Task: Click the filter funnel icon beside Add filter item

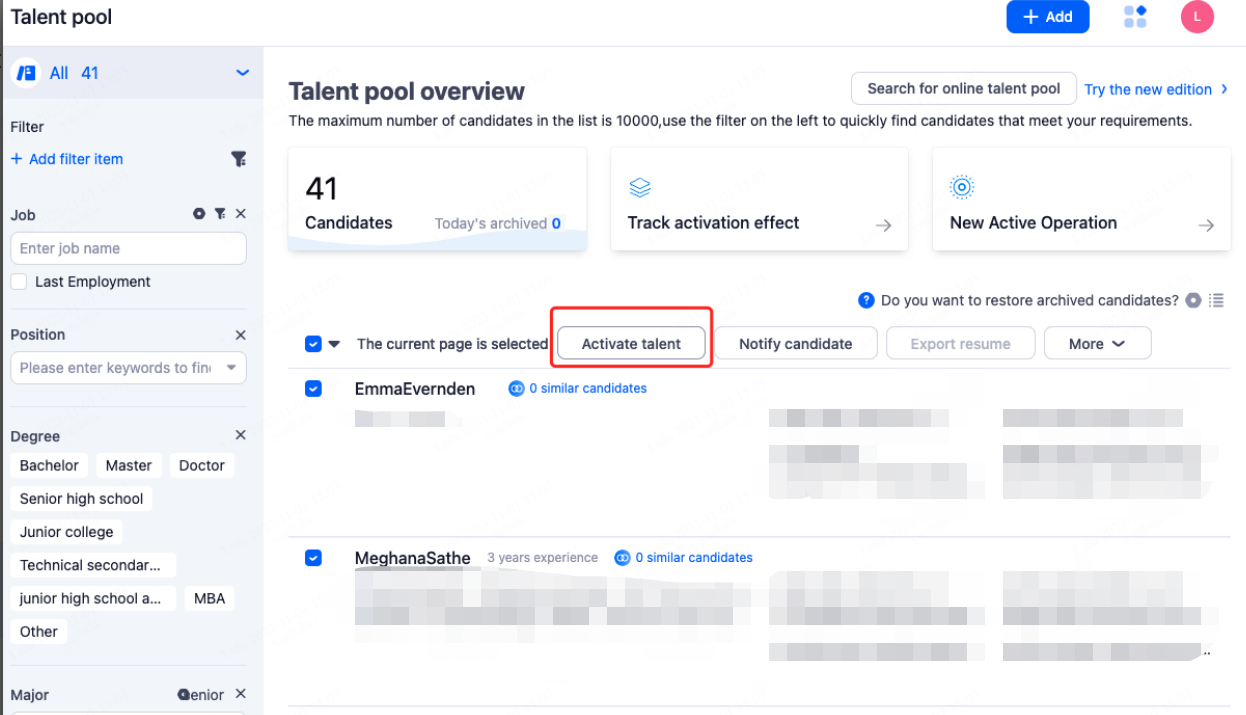Action: pos(238,159)
